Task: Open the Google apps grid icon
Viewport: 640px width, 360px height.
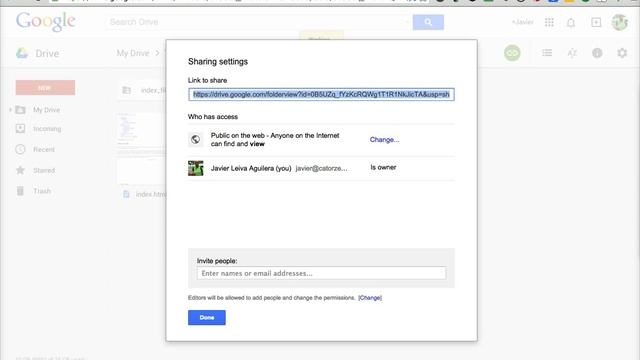Action: tap(549, 22)
